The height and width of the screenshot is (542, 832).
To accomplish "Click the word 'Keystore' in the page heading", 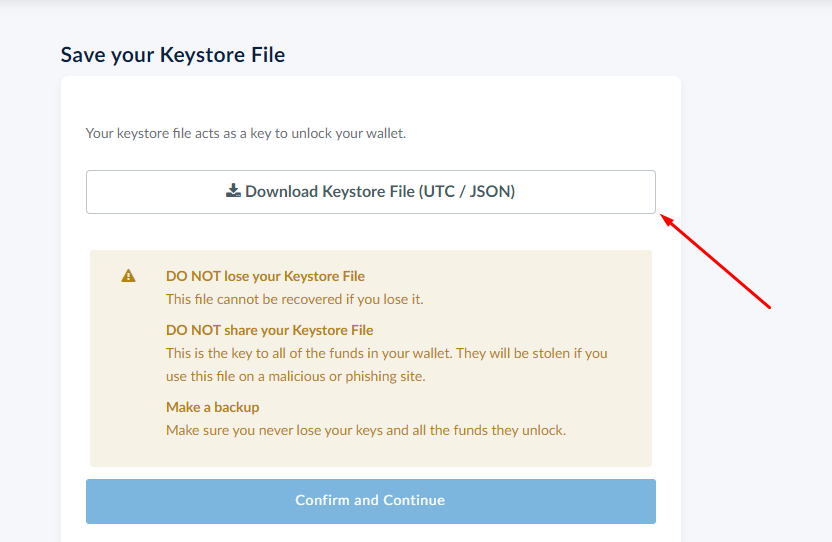I will pyautogui.click(x=201, y=55).
